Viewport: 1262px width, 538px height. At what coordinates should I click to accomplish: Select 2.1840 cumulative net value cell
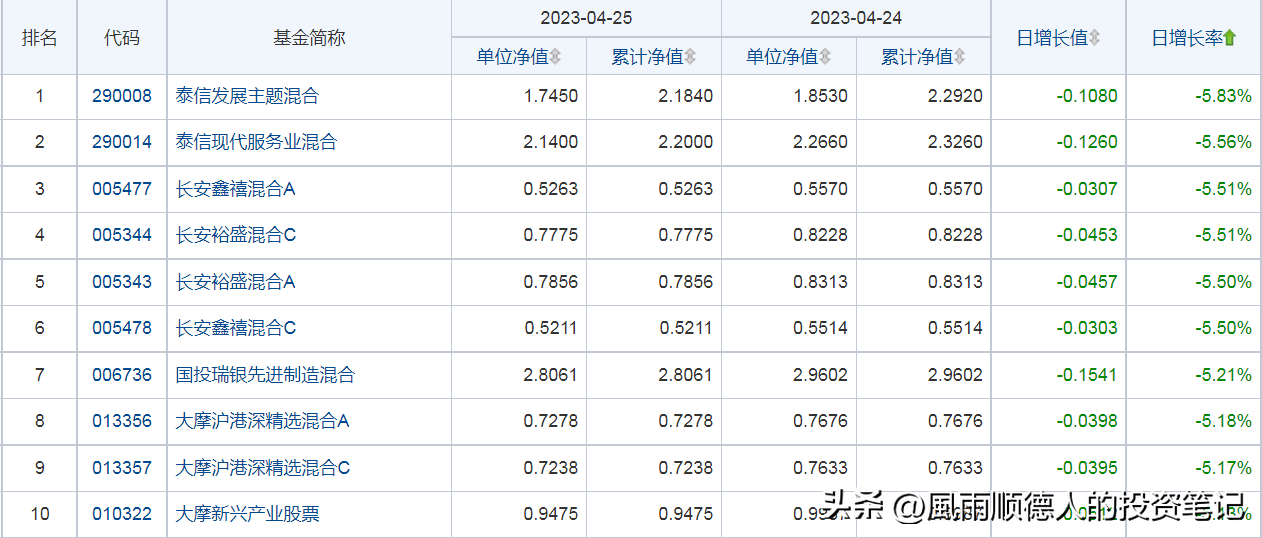coord(686,97)
